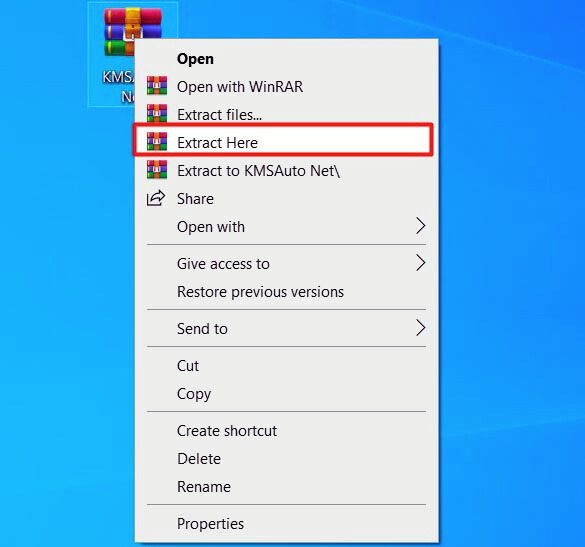Expand the Give access to submenu arrow
Image resolution: width=585 pixels, height=547 pixels.
point(420,263)
